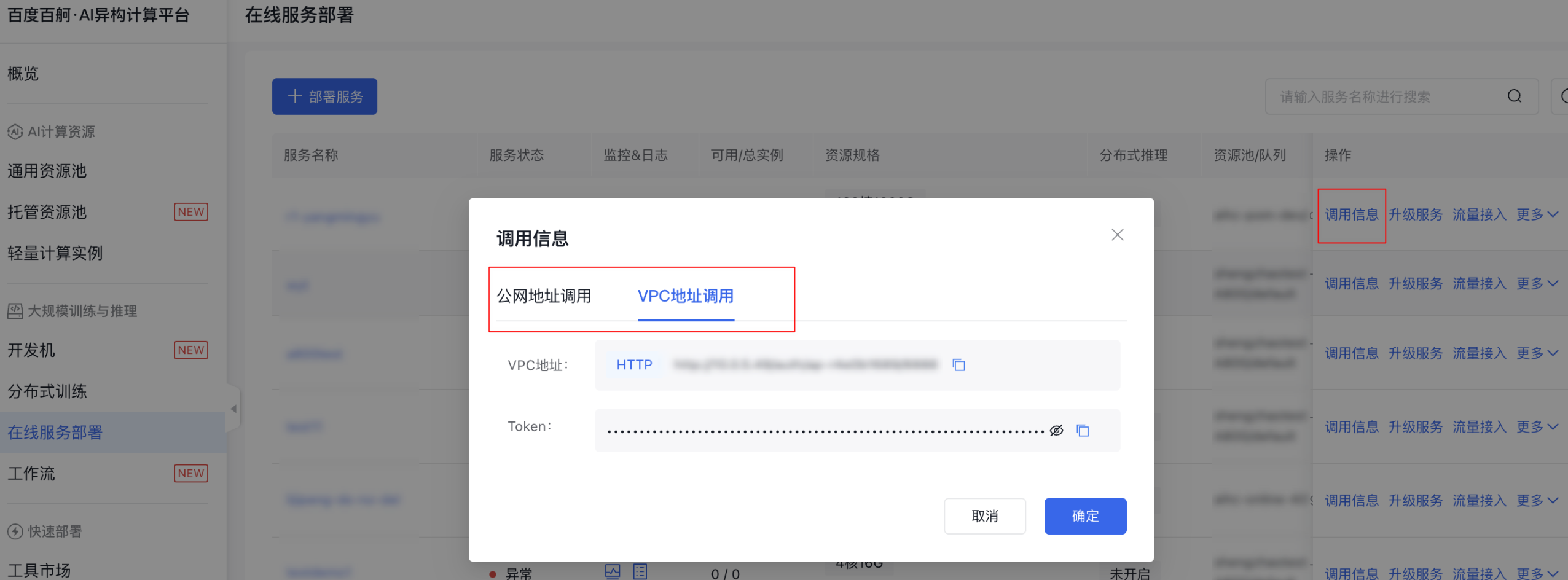Open the log list icon

click(640, 571)
